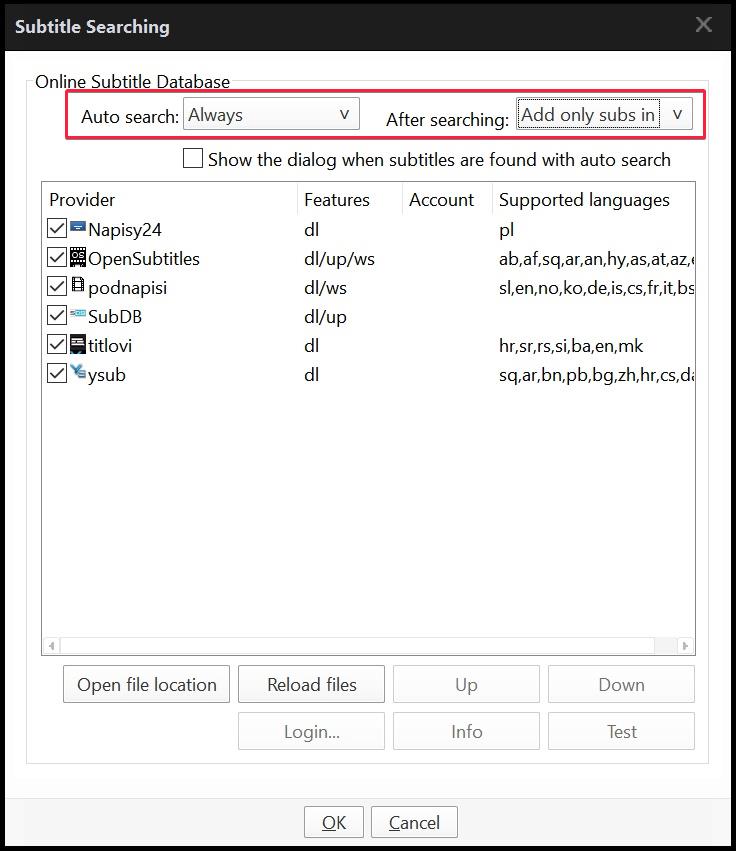Click the titlovi provider icon
The width and height of the screenshot is (736, 851).
point(78,345)
